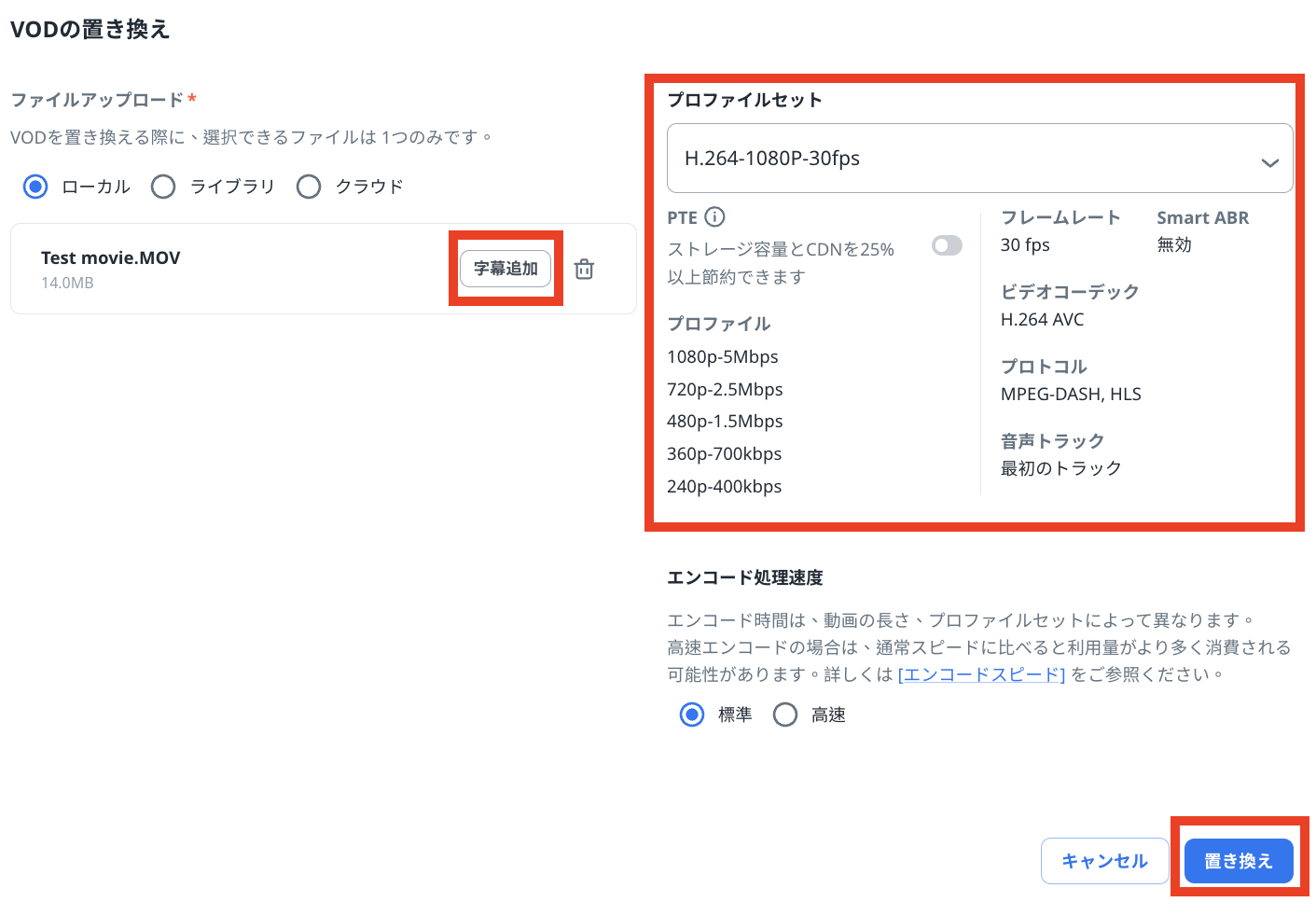Confirm with the 置き換え button
This screenshot has height=902, width=1316.
tap(1238, 861)
